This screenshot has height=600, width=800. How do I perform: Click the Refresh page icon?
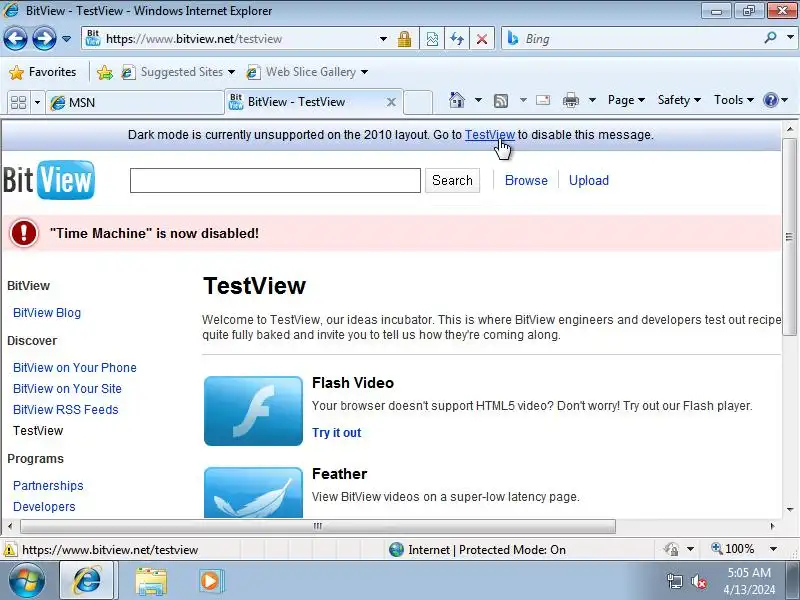click(457, 39)
